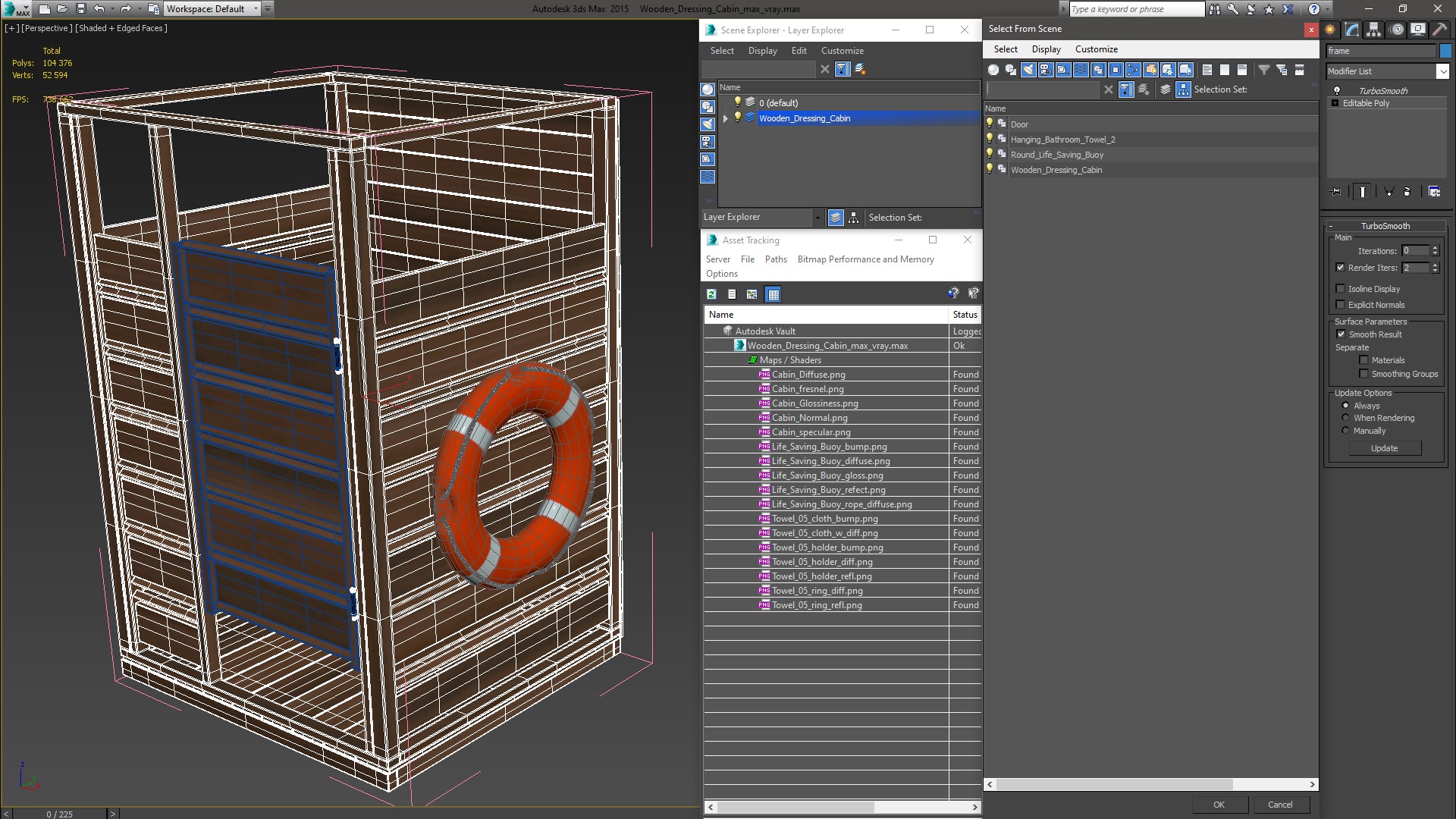
Task: Click Sort by Layer icon in Select From Scene
Action: click(x=1166, y=89)
